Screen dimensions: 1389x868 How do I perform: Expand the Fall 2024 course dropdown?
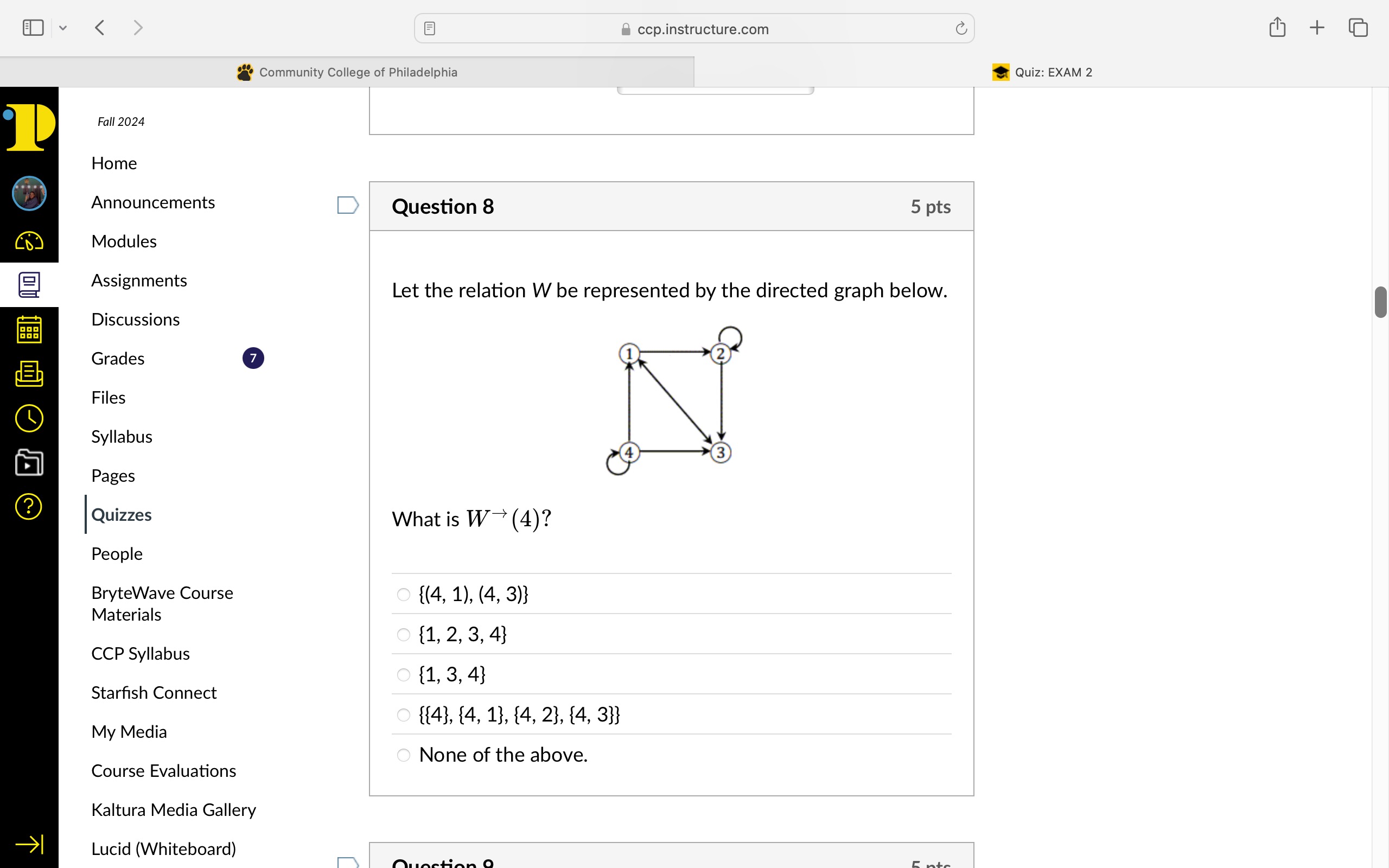point(120,121)
